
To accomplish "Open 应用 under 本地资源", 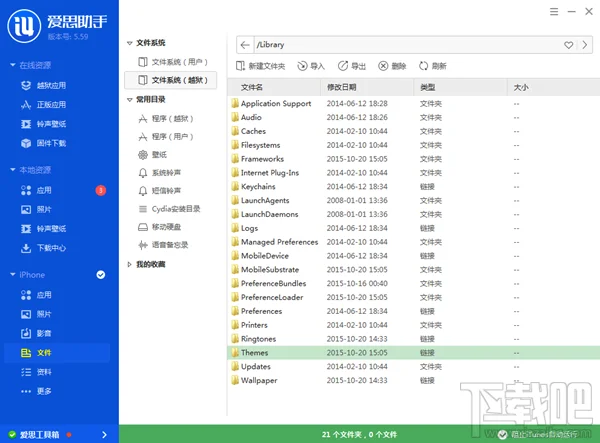I will [x=36, y=190].
